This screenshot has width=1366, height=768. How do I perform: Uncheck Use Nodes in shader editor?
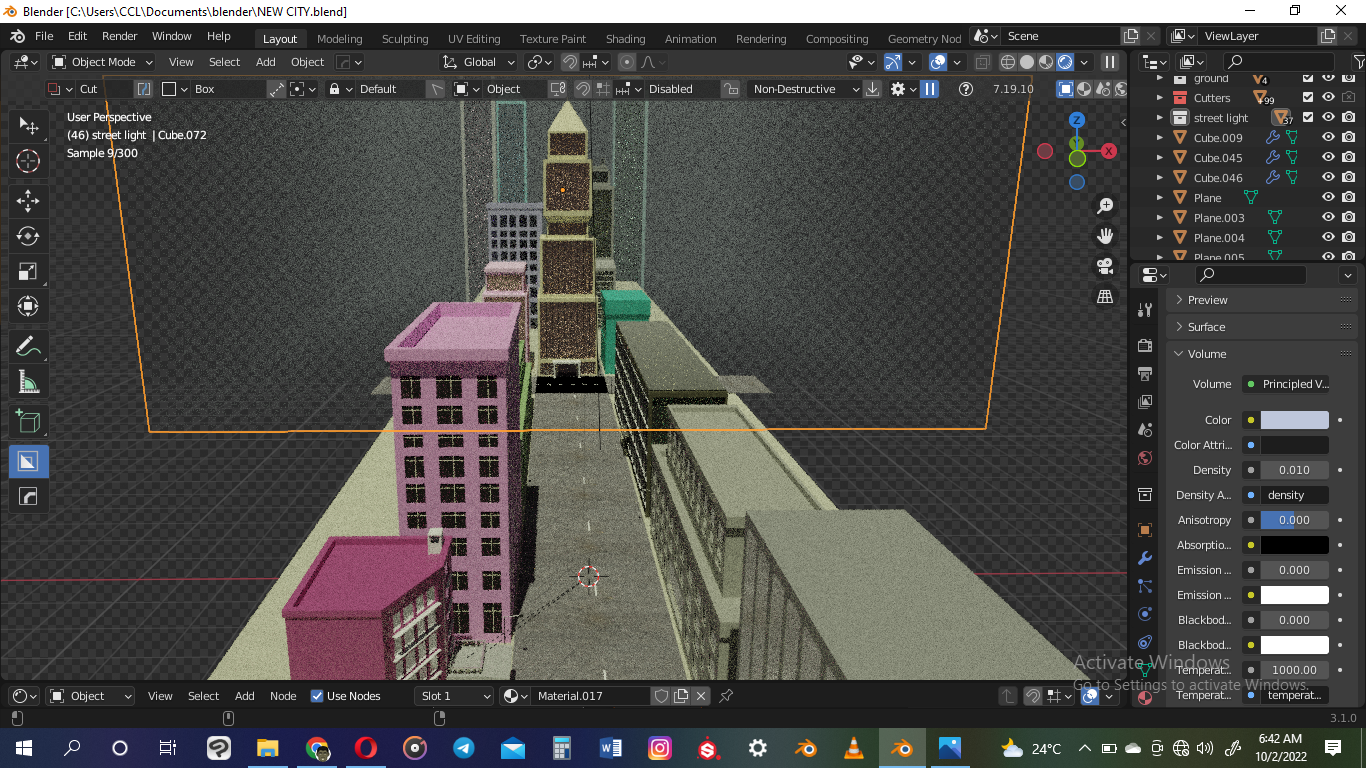(317, 696)
